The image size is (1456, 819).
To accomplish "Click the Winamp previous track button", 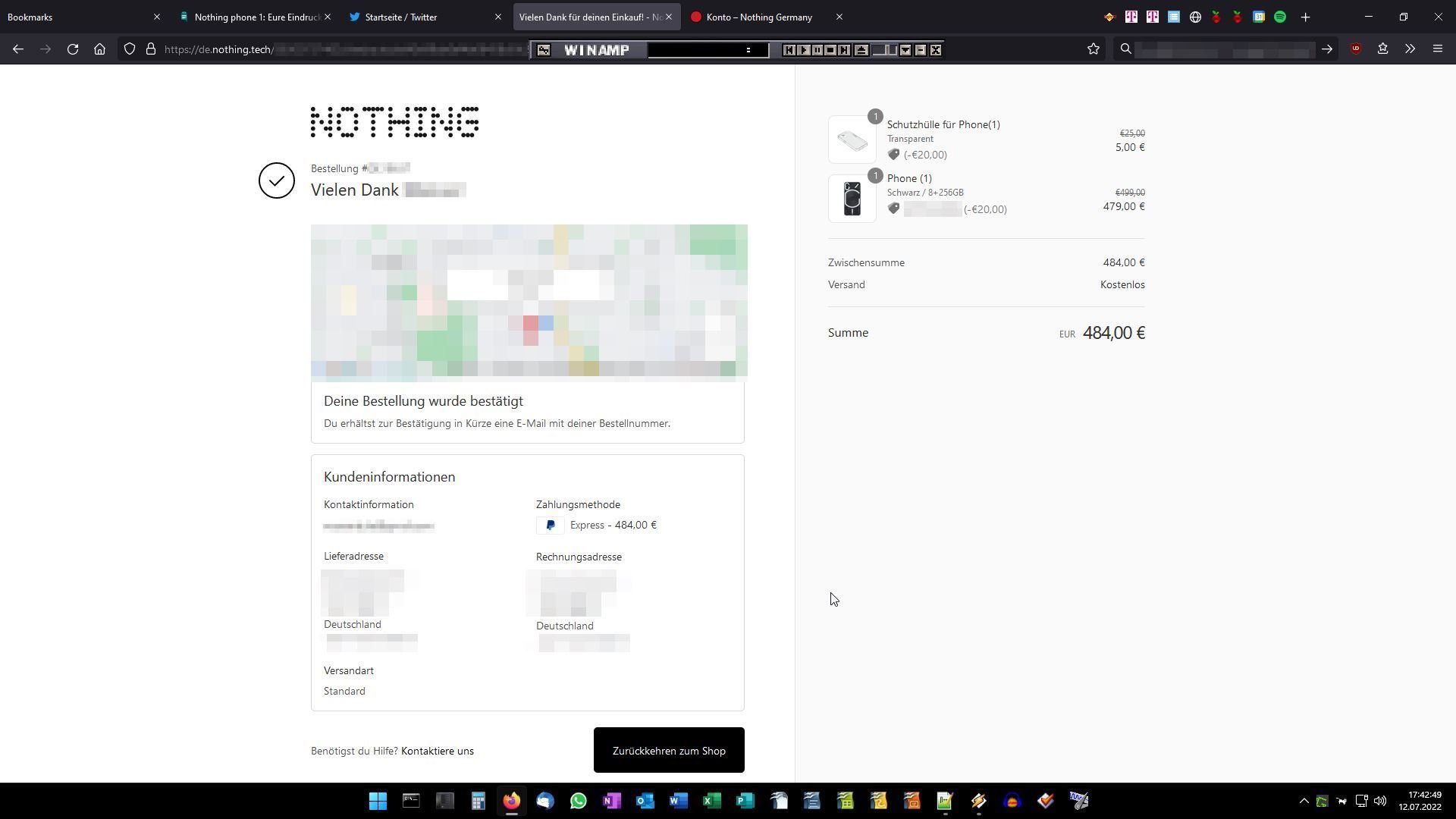I will coord(789,50).
